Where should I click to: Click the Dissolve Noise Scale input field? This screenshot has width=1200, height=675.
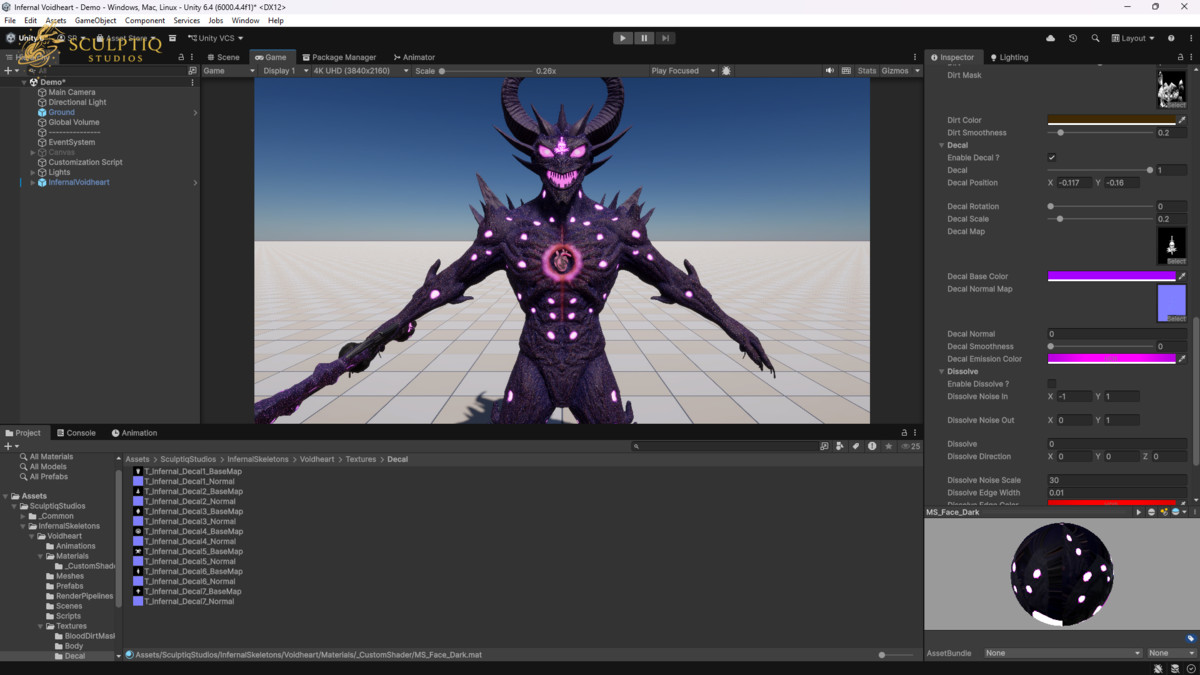click(1117, 480)
